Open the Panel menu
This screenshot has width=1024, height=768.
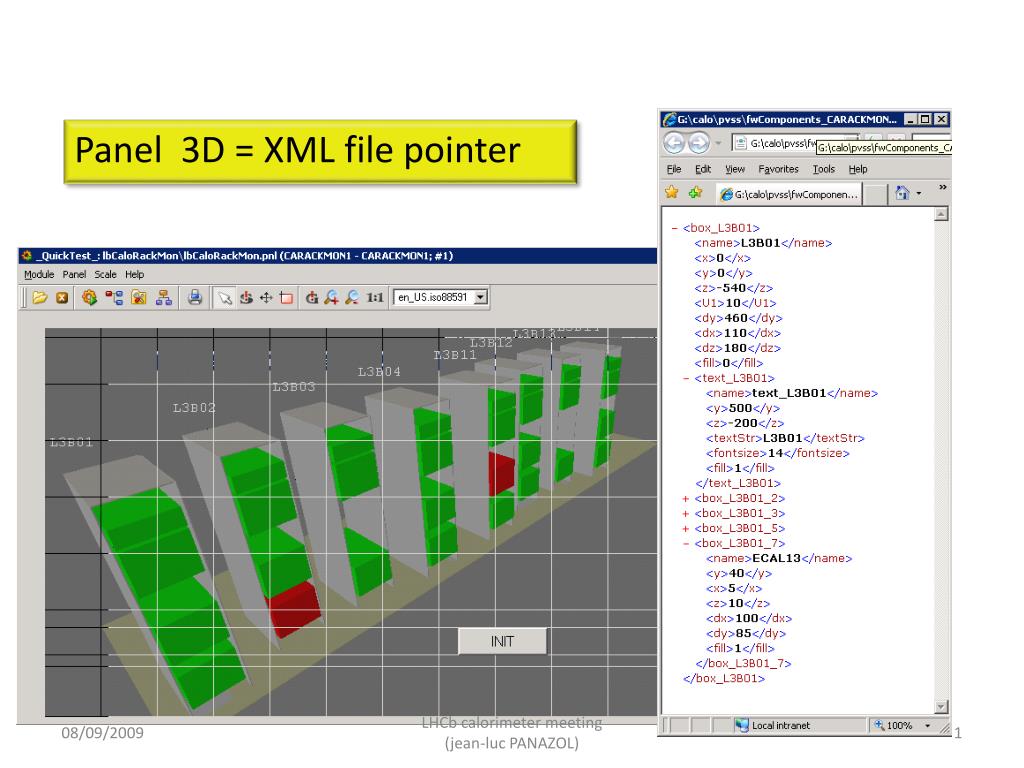pos(74,274)
